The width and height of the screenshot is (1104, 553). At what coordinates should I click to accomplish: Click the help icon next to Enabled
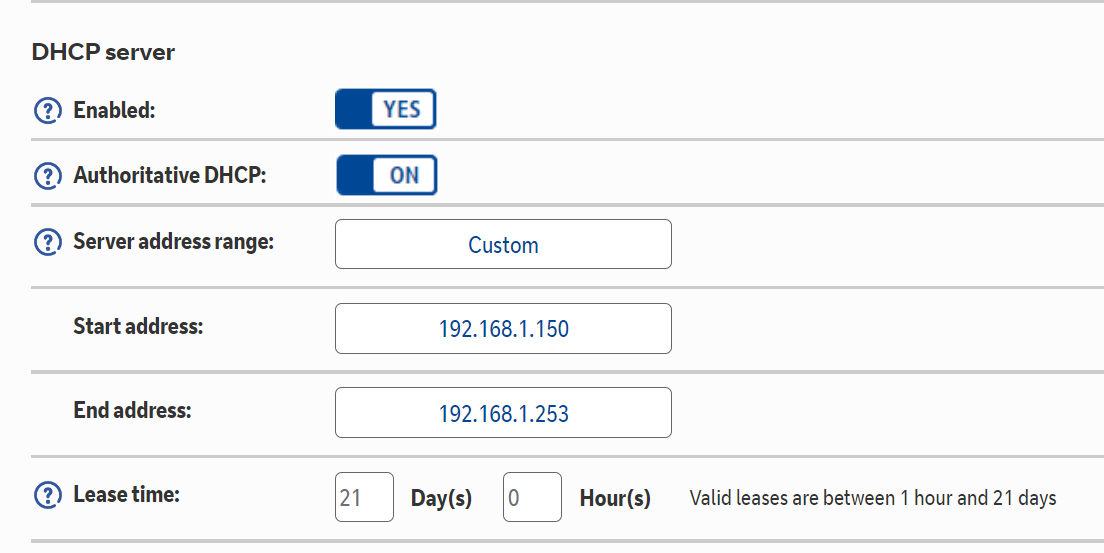coord(47,110)
